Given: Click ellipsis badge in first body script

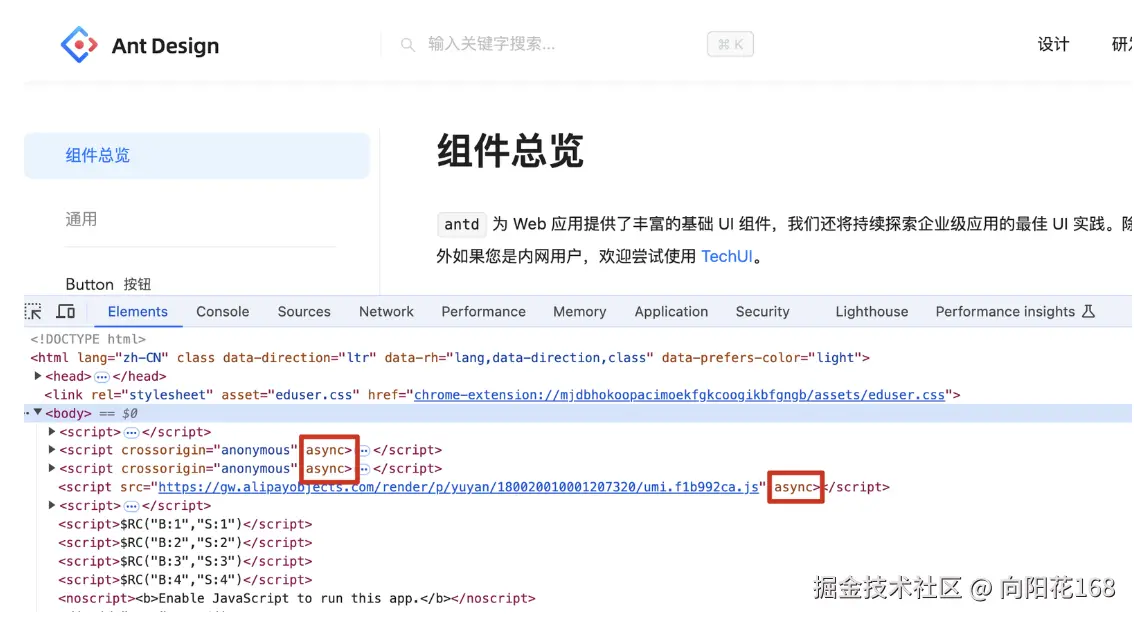Looking at the screenshot, I should (x=131, y=433).
